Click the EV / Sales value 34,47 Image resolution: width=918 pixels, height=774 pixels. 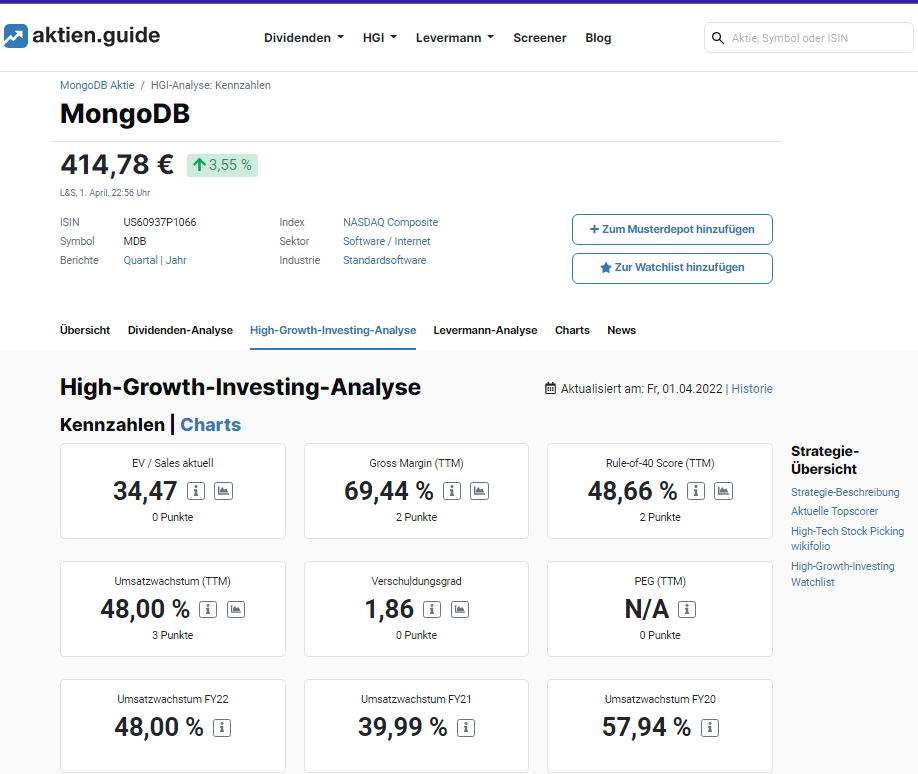[145, 491]
